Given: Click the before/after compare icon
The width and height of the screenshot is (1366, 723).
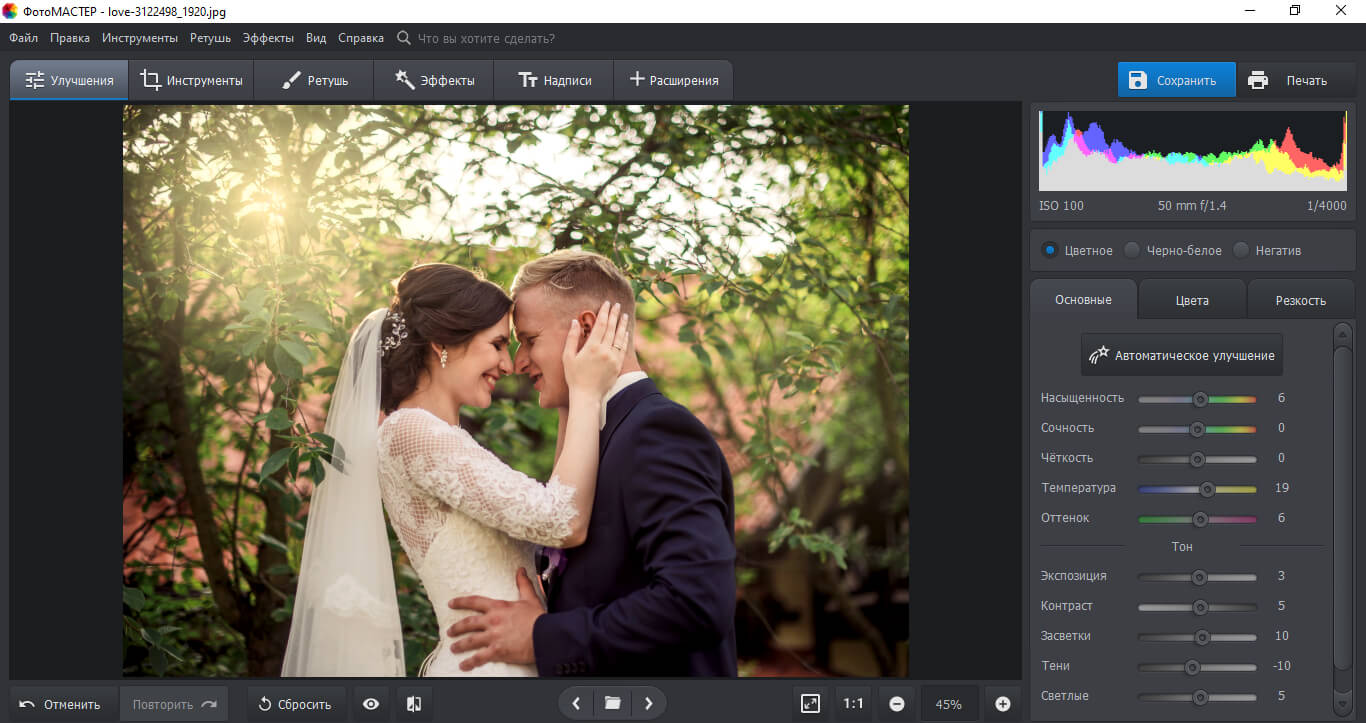Looking at the screenshot, I should [414, 704].
